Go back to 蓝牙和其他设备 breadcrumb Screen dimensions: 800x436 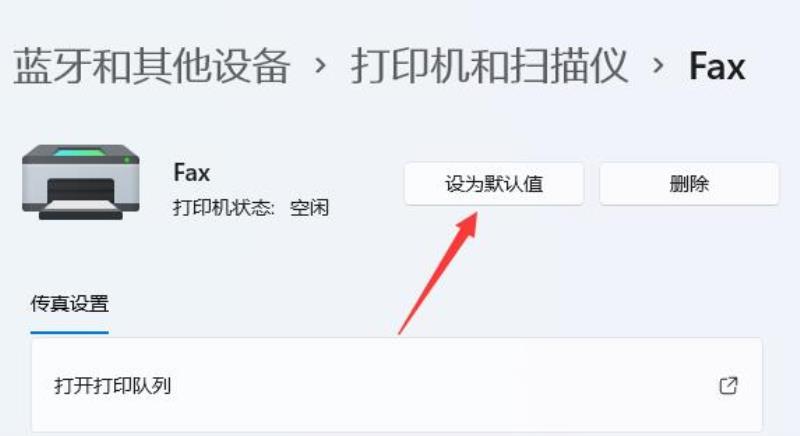tap(152, 66)
